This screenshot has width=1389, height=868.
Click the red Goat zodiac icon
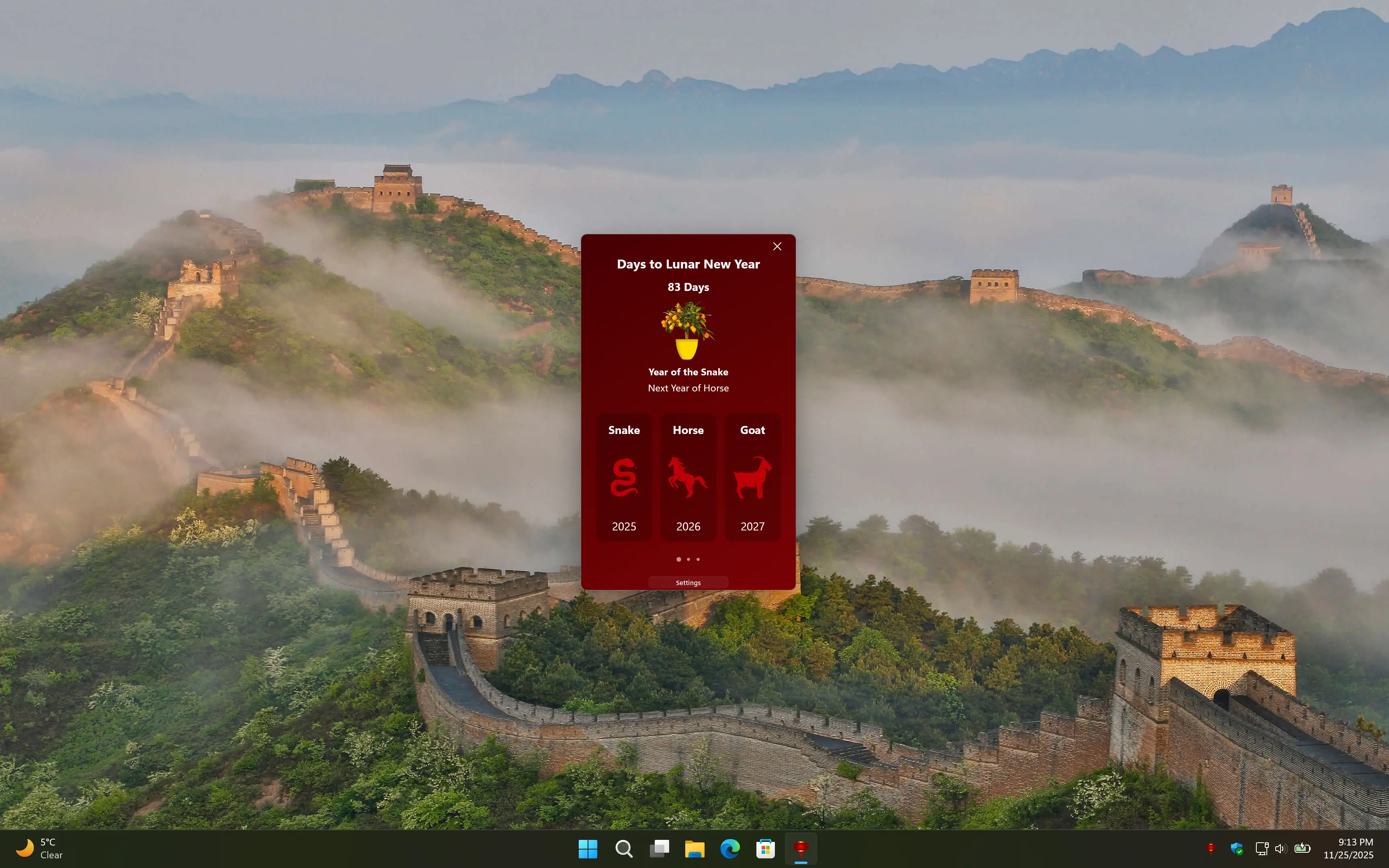752,477
